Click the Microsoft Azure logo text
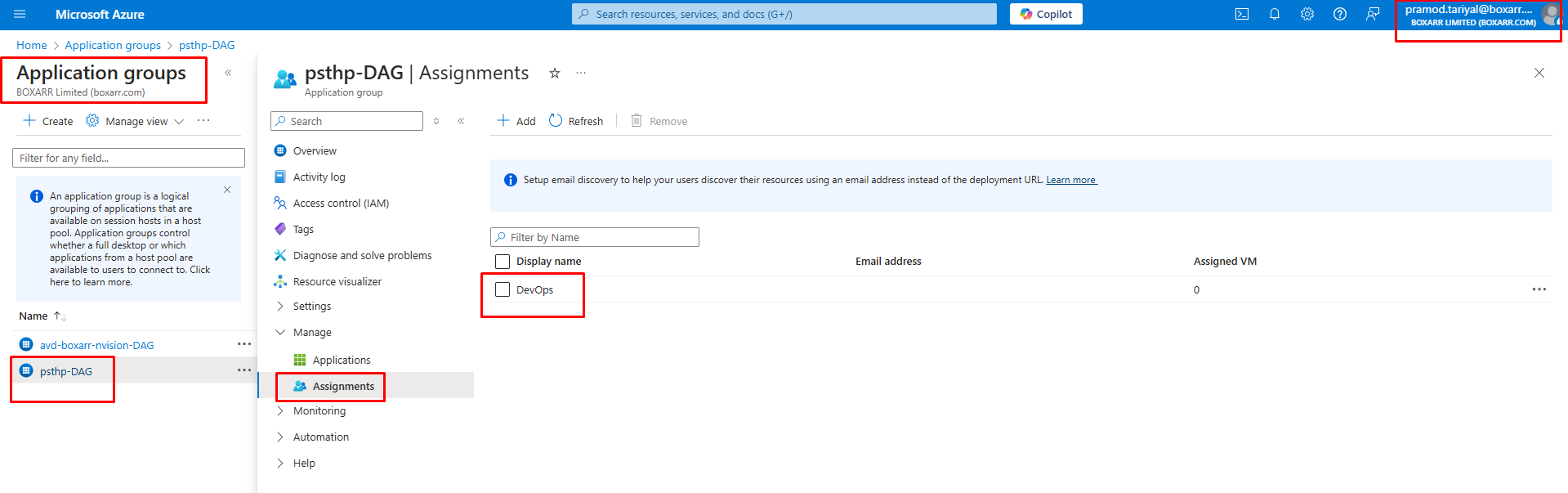The width and height of the screenshot is (1568, 493). pos(100,14)
